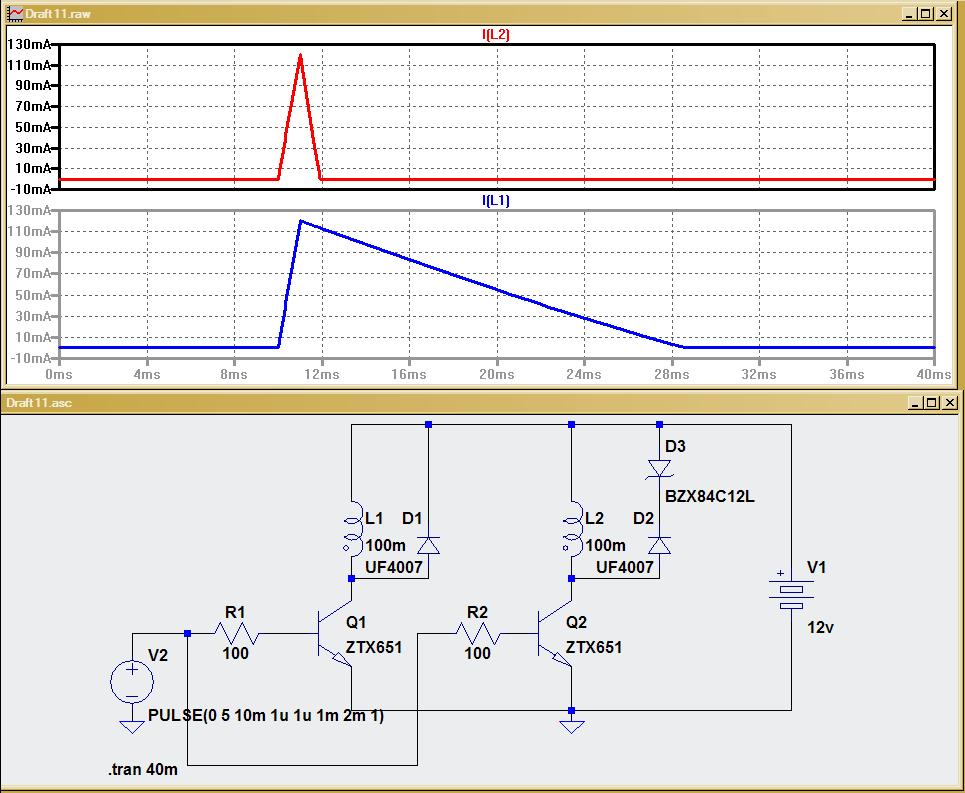965x793 pixels.
Task: Click the 100 value under R2
Action: pyautogui.click(x=478, y=653)
